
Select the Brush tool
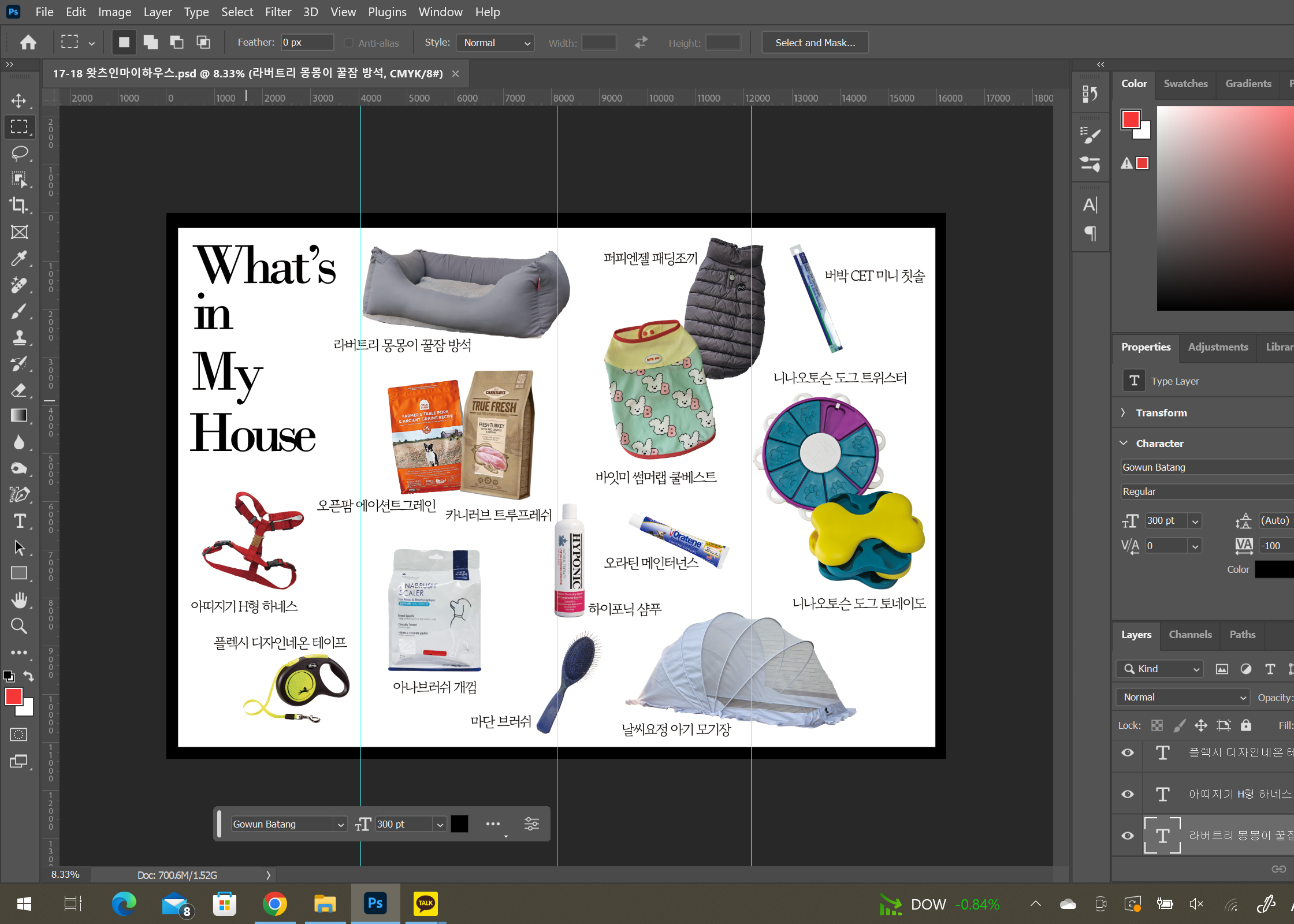click(19, 311)
